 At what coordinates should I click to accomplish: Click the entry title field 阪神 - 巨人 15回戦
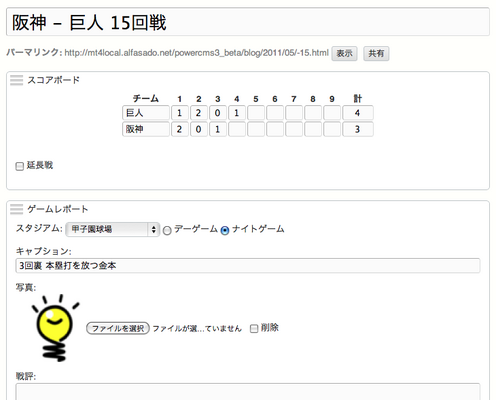click(x=248, y=22)
